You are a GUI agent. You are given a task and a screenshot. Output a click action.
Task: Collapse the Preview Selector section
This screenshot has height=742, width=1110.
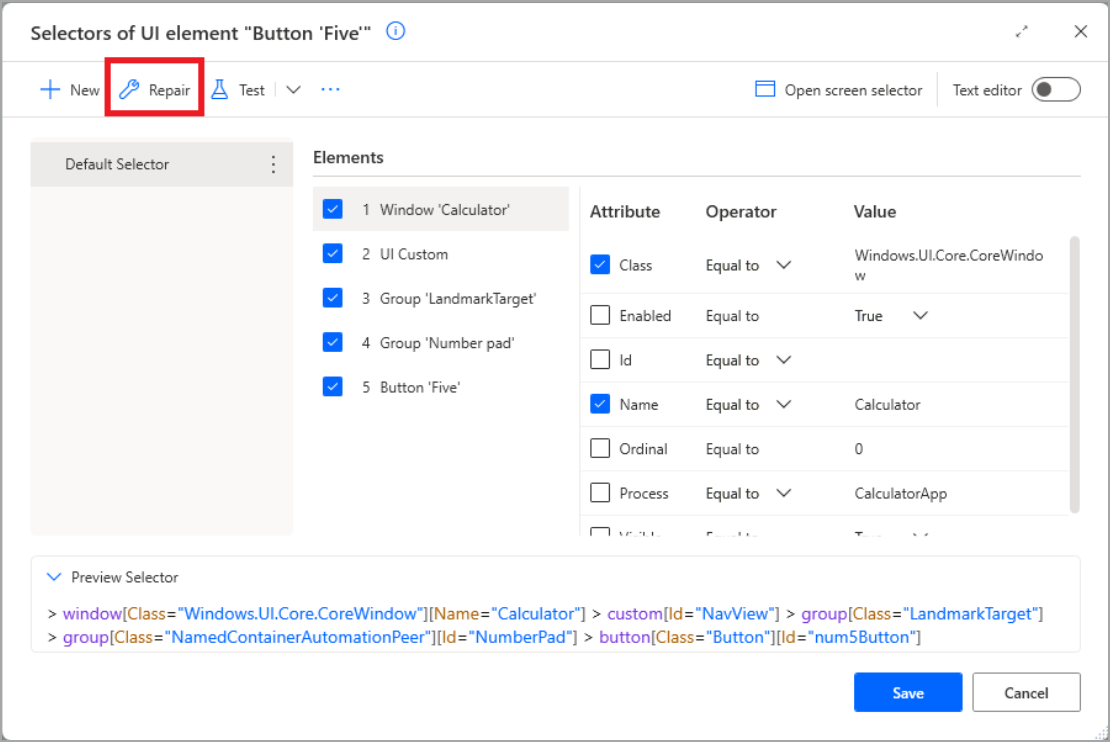pyautogui.click(x=55, y=577)
